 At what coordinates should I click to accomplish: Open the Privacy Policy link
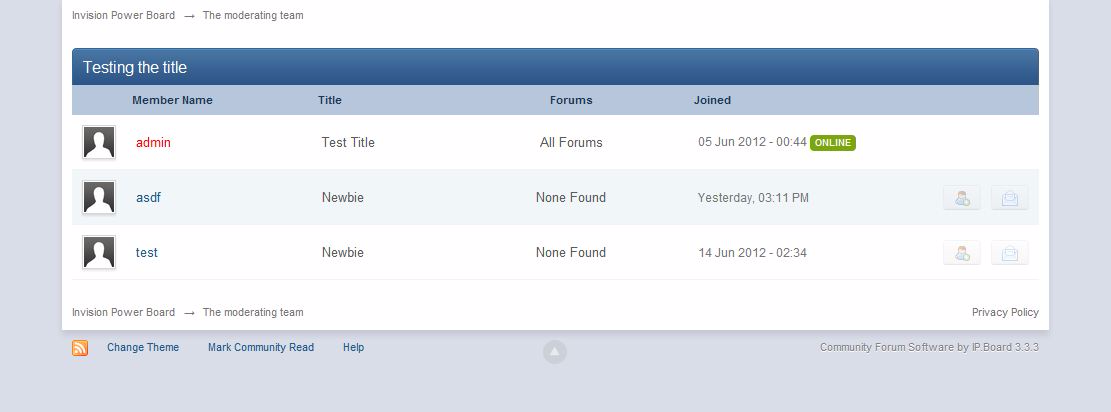pyautogui.click(x=1005, y=313)
